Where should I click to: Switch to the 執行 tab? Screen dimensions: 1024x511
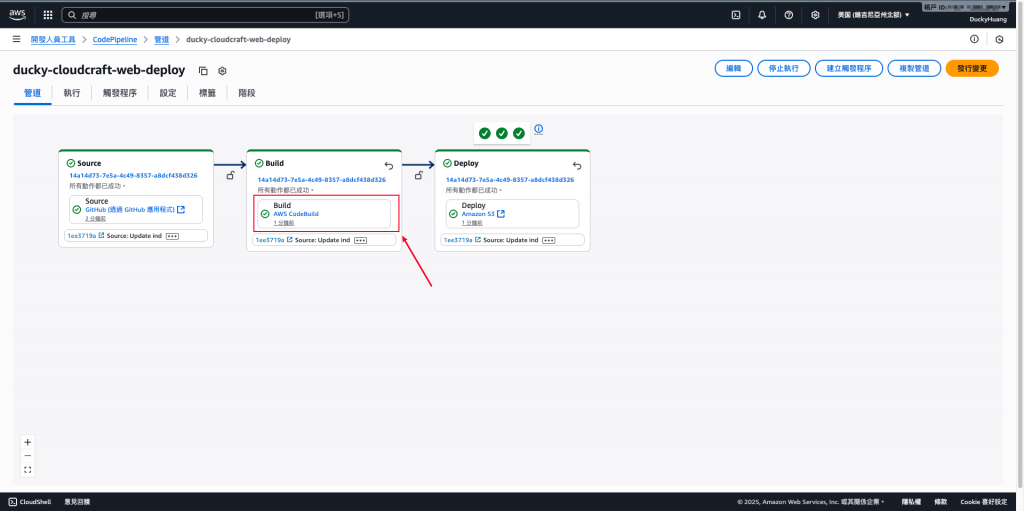tap(72, 93)
